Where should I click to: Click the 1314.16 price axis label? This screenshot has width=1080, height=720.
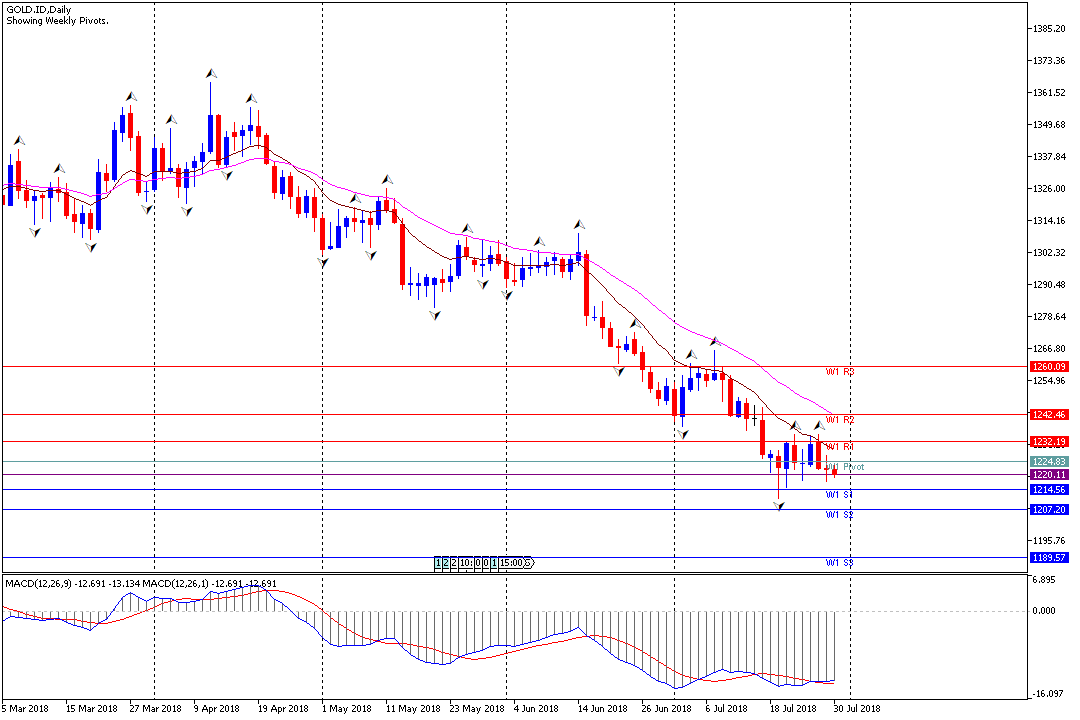1049,221
